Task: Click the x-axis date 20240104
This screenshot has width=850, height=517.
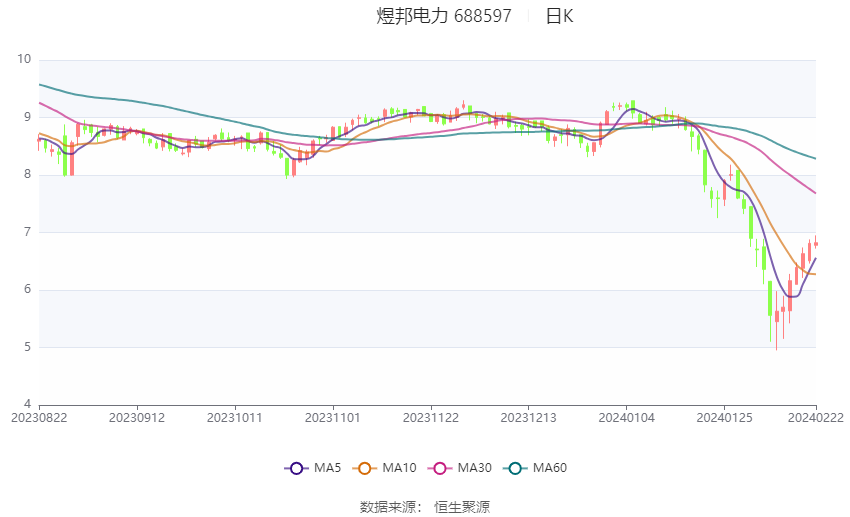Action: (x=627, y=418)
